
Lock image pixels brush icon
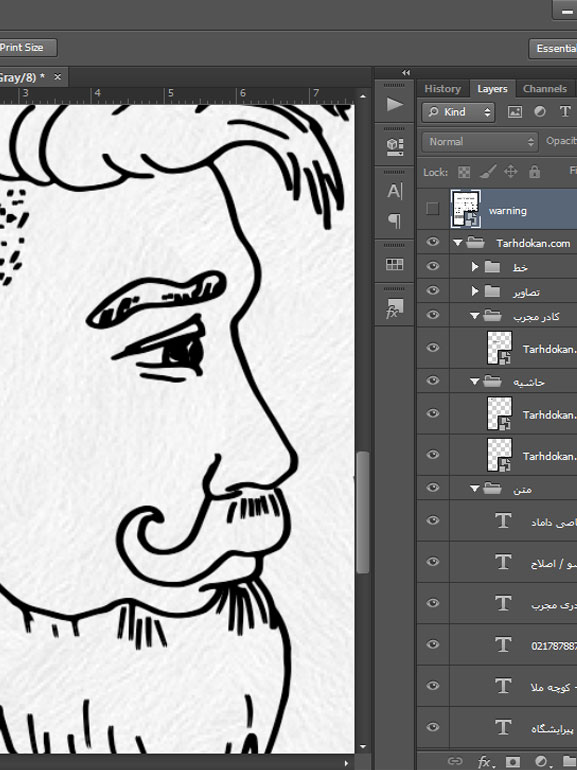point(487,171)
